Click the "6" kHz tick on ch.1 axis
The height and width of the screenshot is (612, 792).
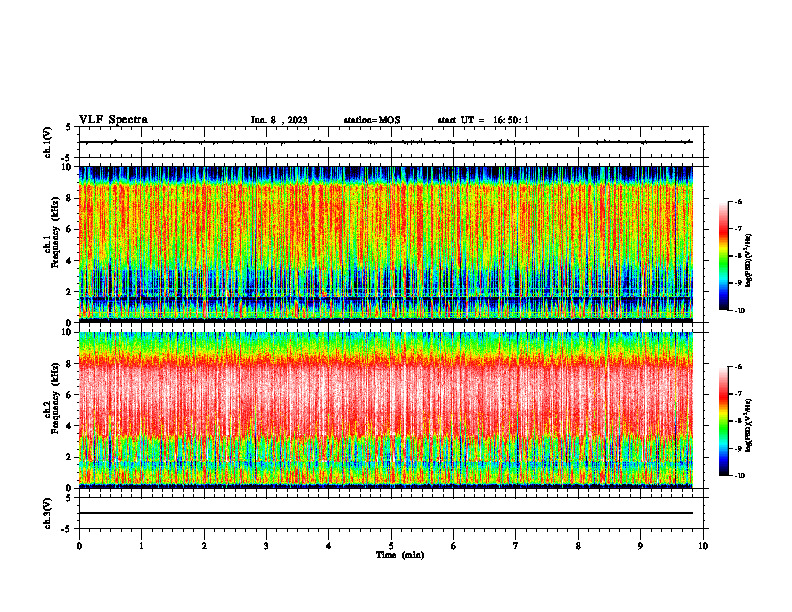point(70,229)
